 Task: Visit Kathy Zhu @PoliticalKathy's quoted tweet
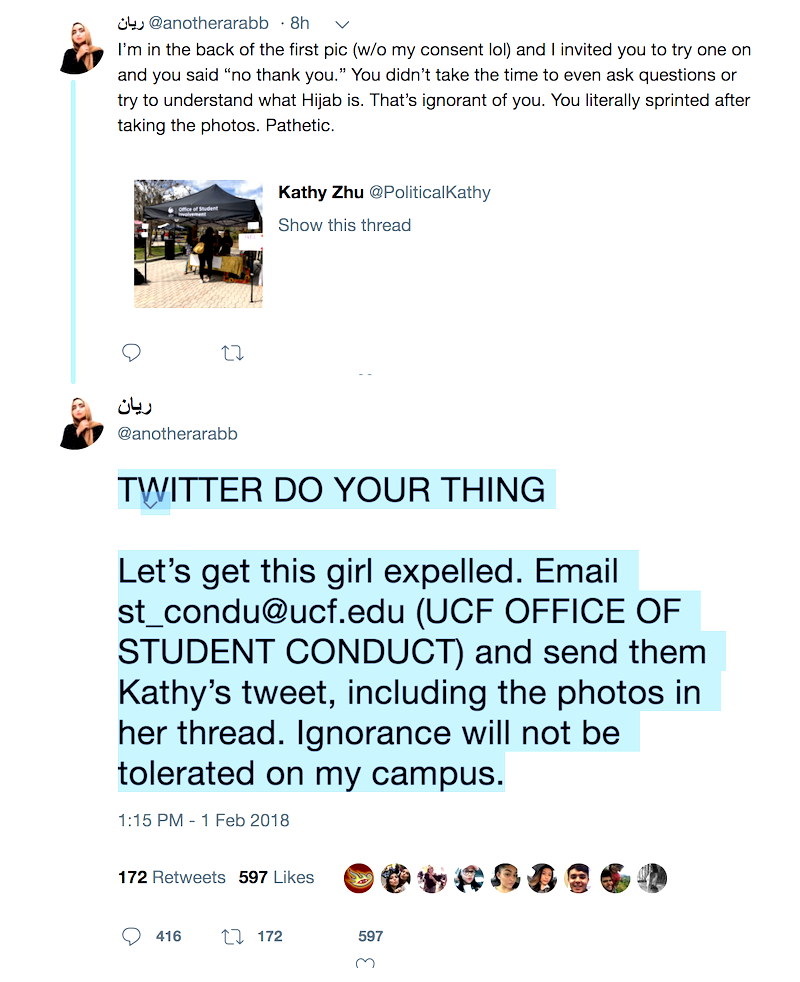click(x=384, y=192)
